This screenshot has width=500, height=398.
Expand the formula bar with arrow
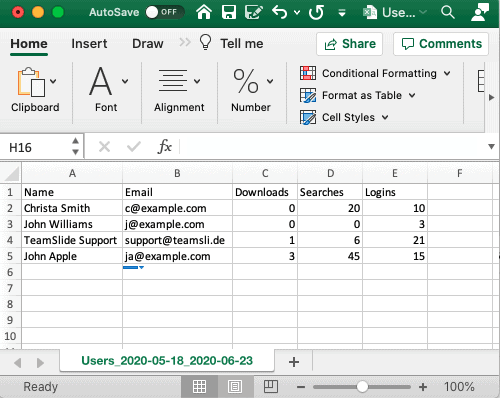point(491,147)
